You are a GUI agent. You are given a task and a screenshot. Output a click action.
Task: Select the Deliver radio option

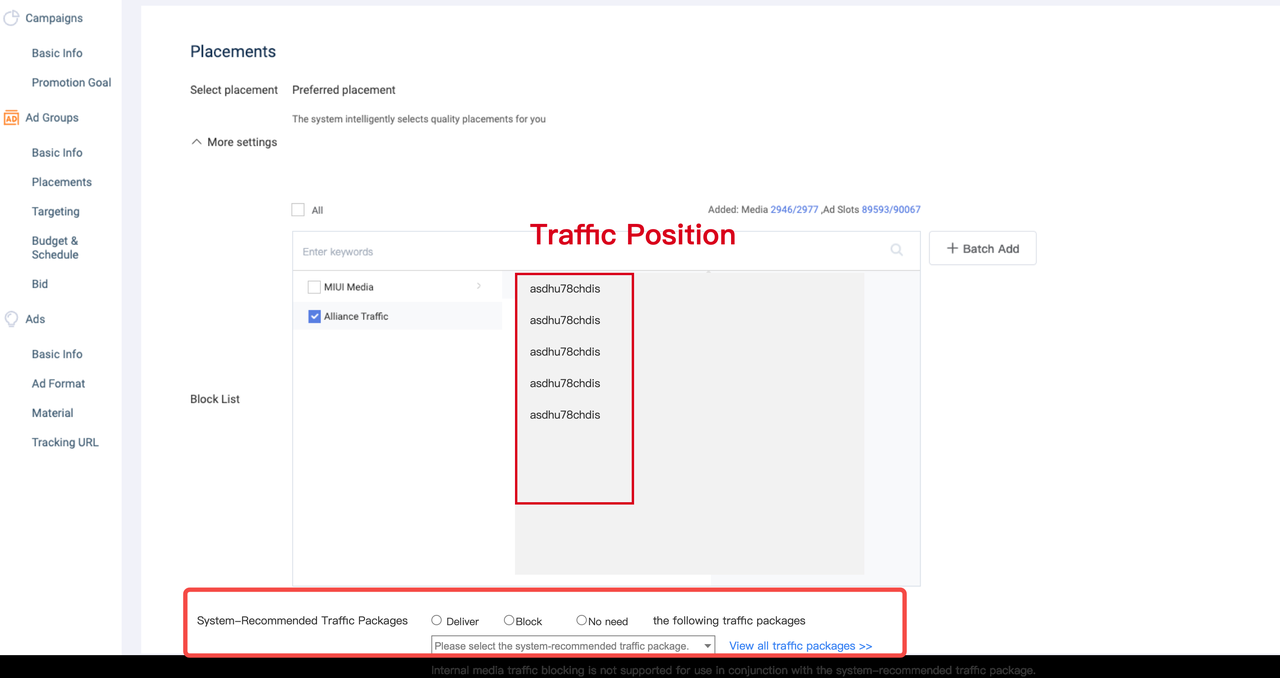436,620
